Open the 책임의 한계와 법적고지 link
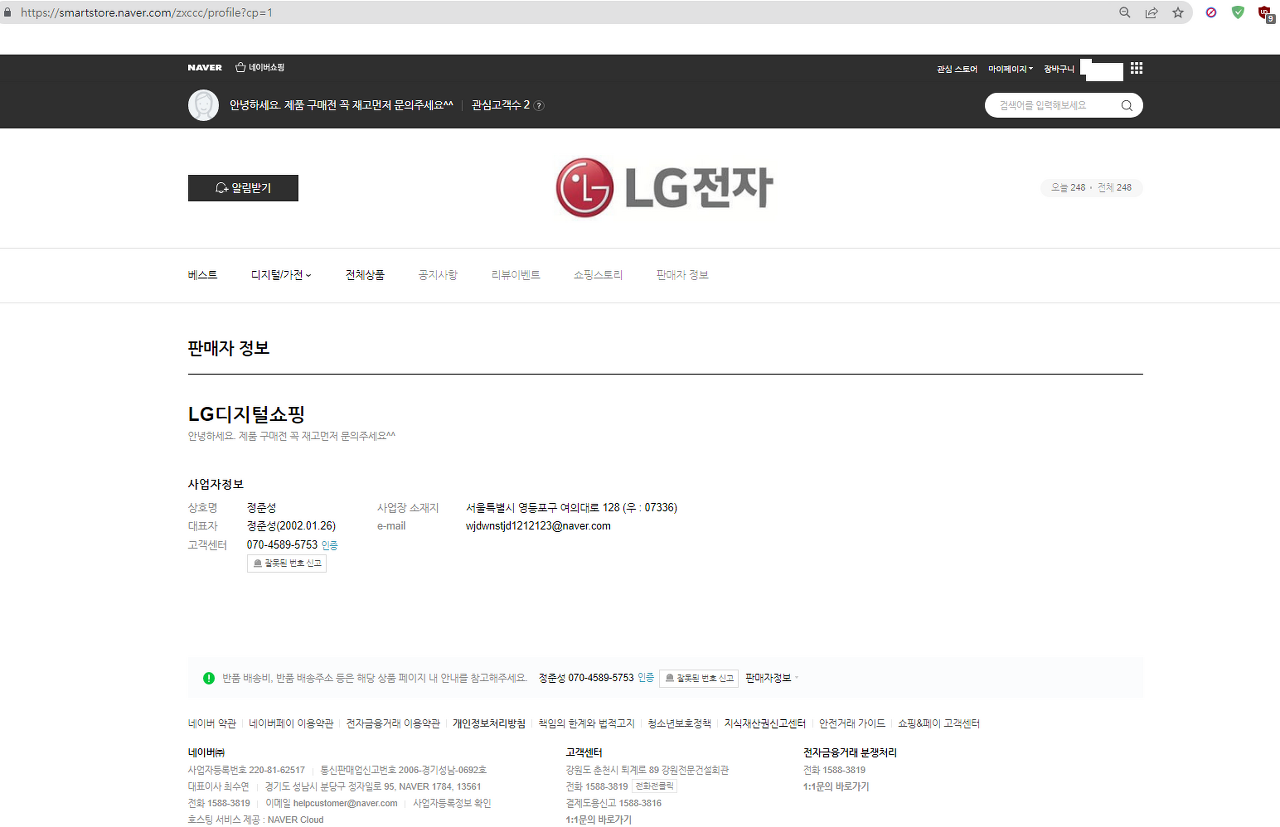1280x827 pixels. (586, 723)
